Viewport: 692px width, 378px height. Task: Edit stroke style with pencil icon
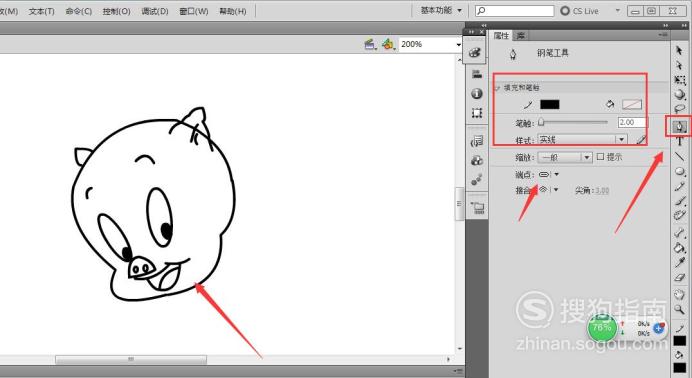[641, 140]
